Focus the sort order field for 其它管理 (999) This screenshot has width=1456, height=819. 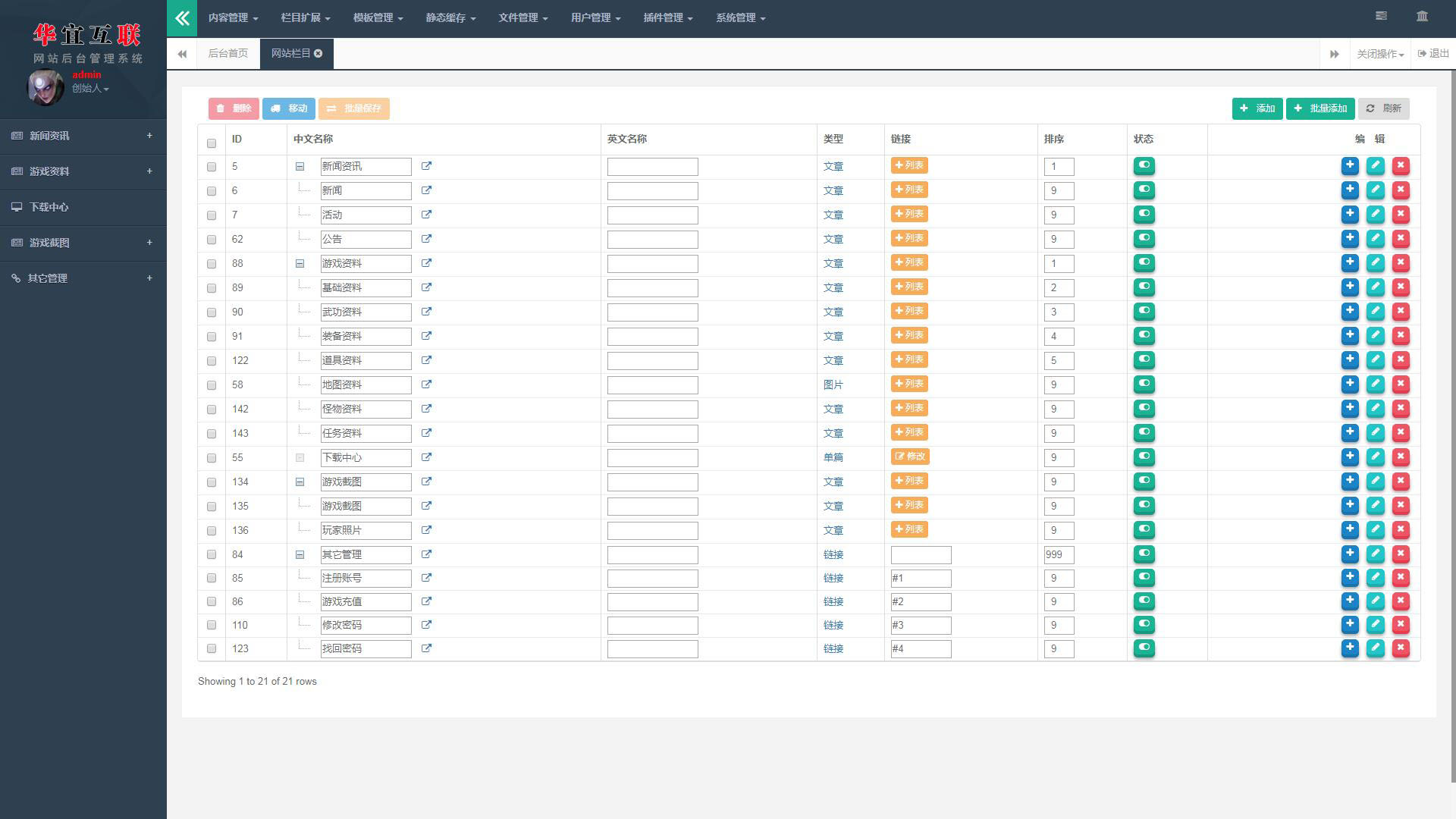pyautogui.click(x=1059, y=554)
